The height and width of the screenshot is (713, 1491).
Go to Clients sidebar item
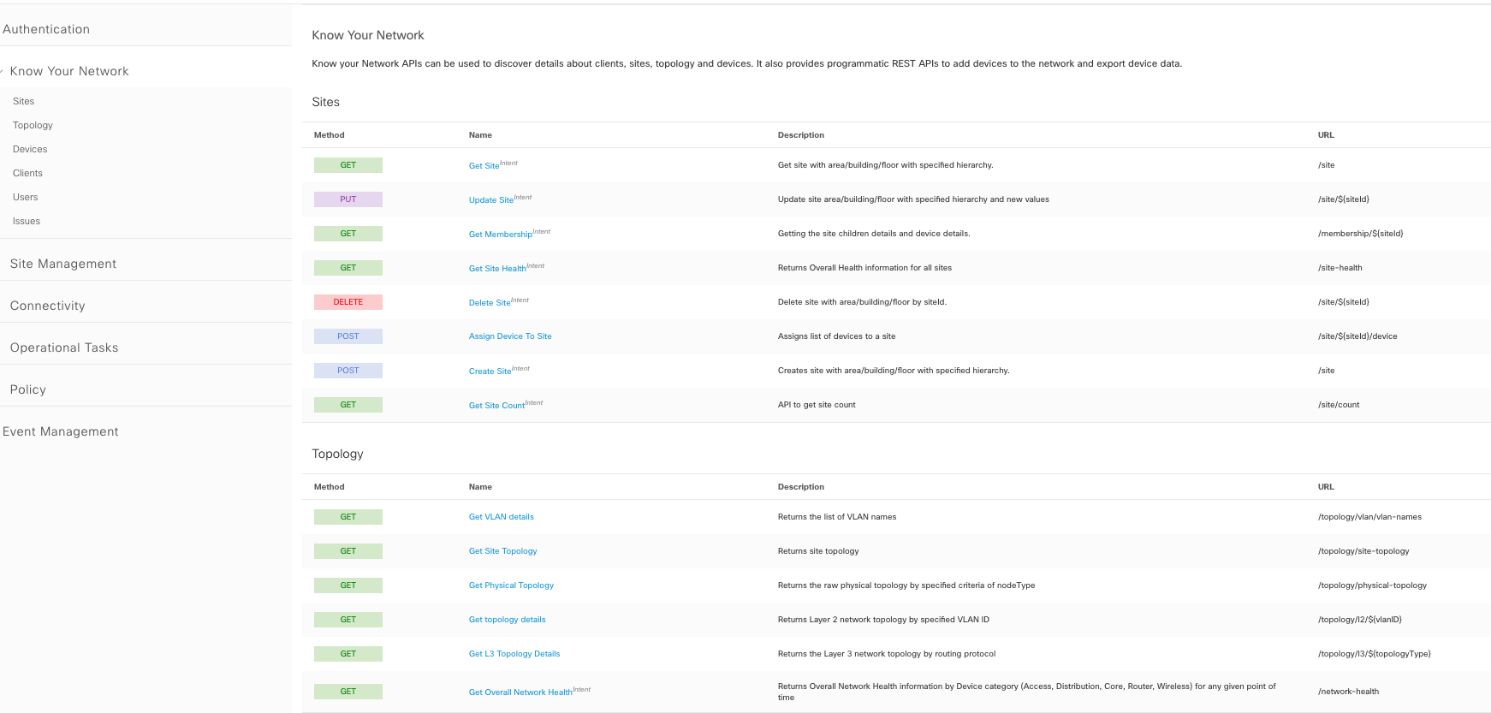[28, 173]
